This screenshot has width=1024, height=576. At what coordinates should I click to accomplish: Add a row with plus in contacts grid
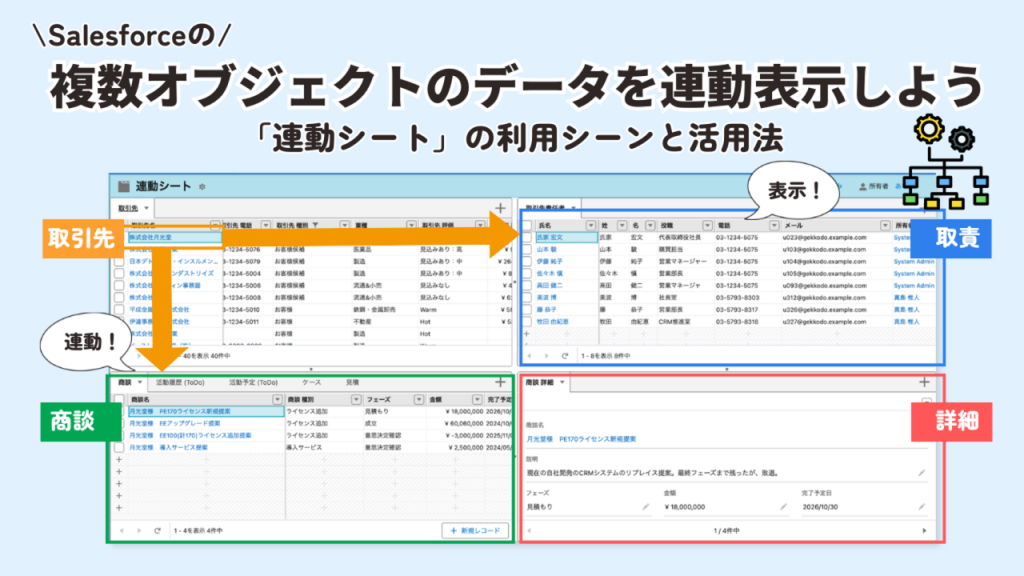pyautogui.click(x=527, y=334)
